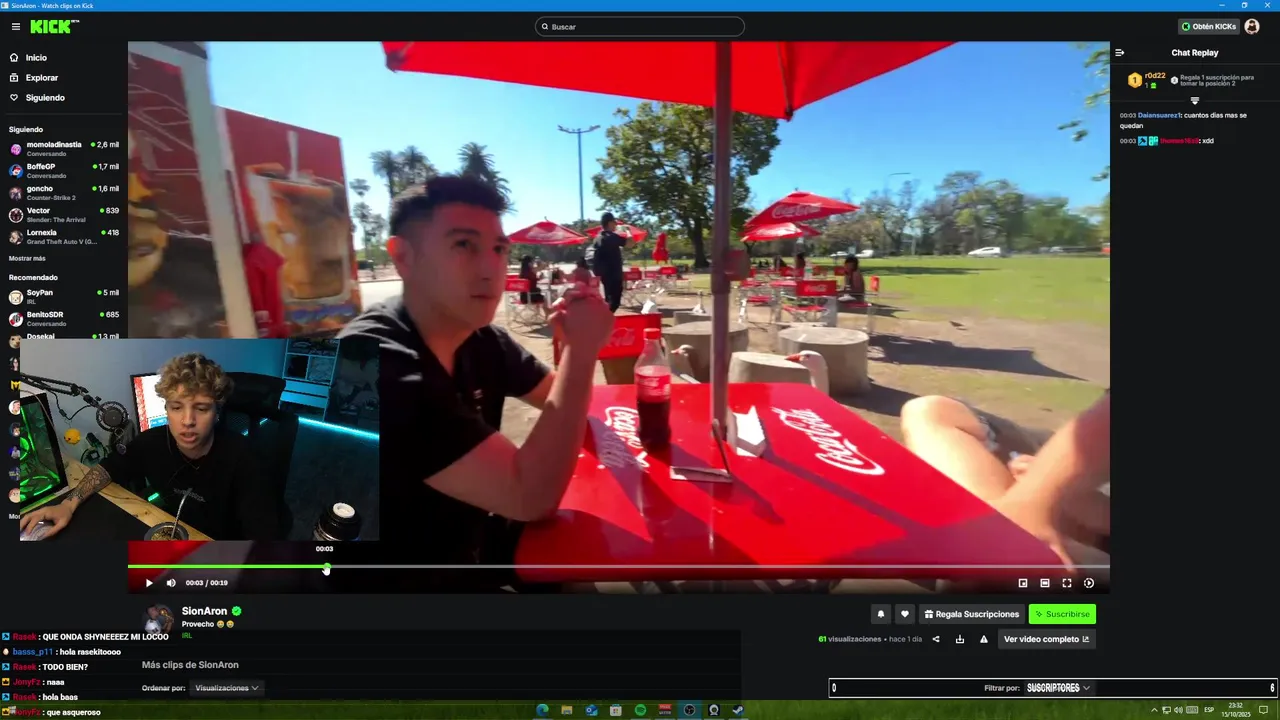Open the Visualizaciones sort dropdown
The width and height of the screenshot is (1280, 720).
227,688
